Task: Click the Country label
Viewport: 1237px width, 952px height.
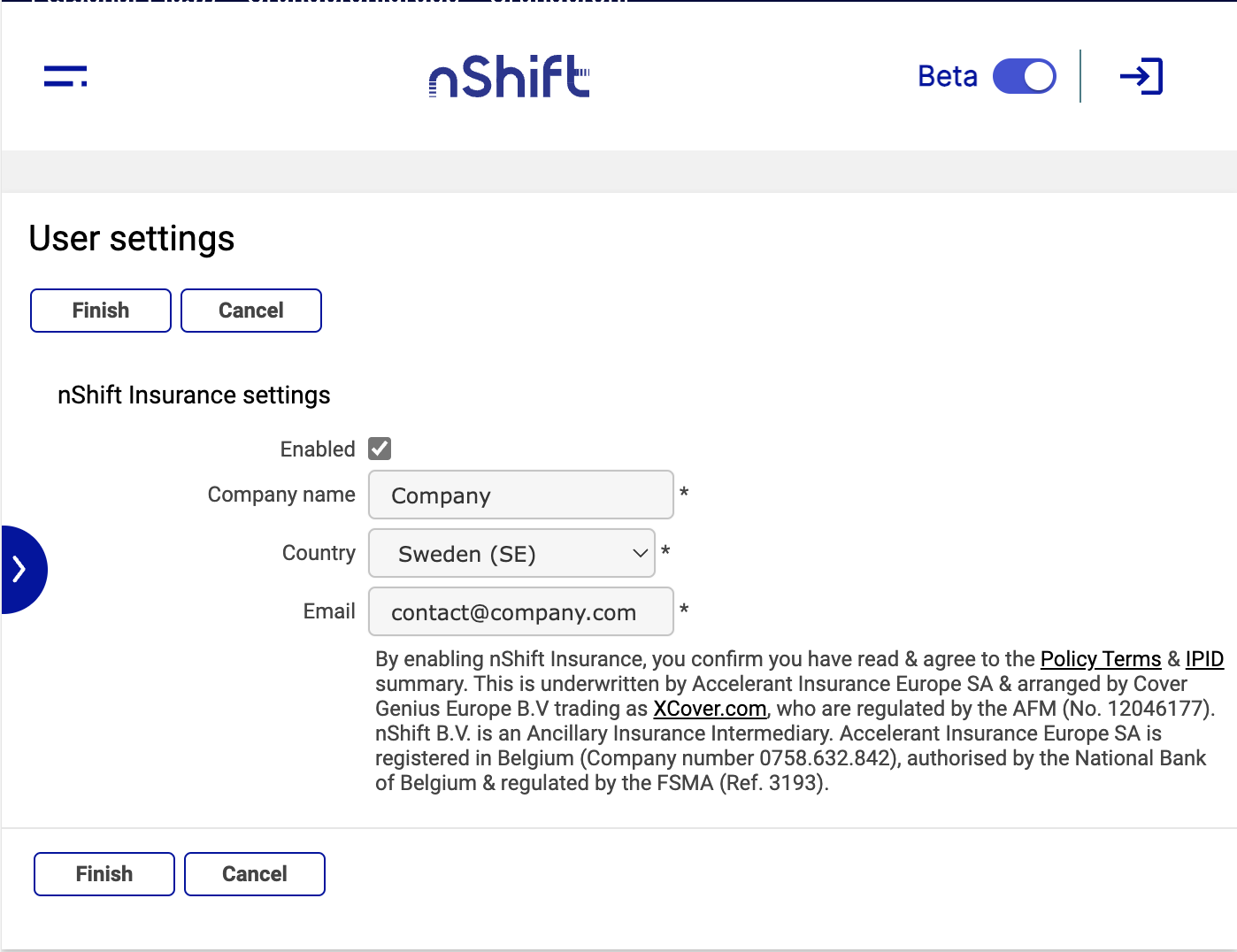Action: tap(319, 553)
